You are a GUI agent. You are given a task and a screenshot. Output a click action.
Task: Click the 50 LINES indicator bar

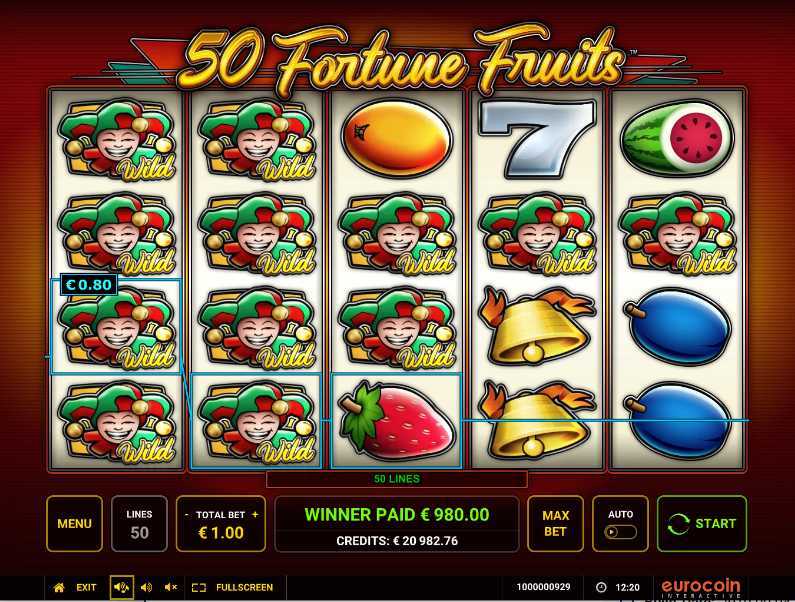(x=396, y=479)
